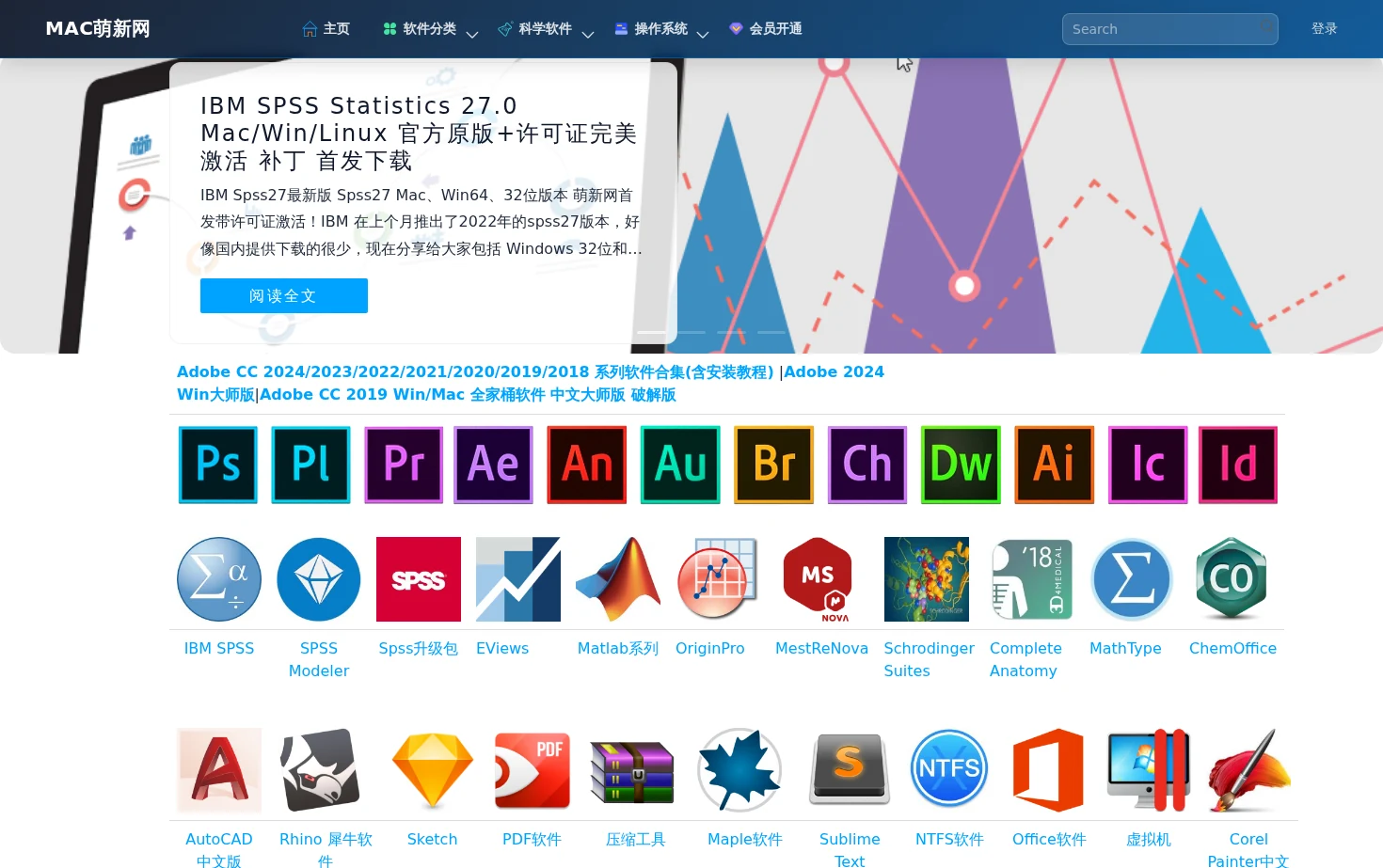Open the MathType text link
The image size is (1383, 868).
(x=1125, y=649)
